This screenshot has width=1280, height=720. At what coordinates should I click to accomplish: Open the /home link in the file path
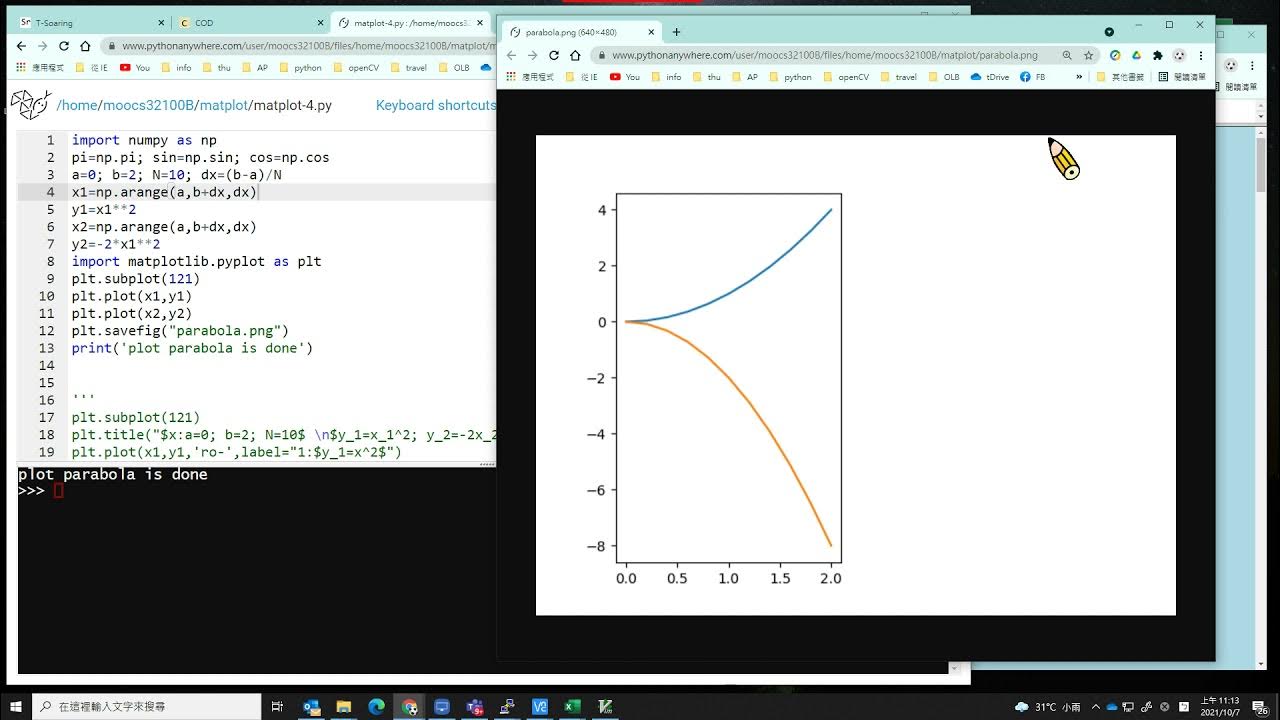point(76,105)
